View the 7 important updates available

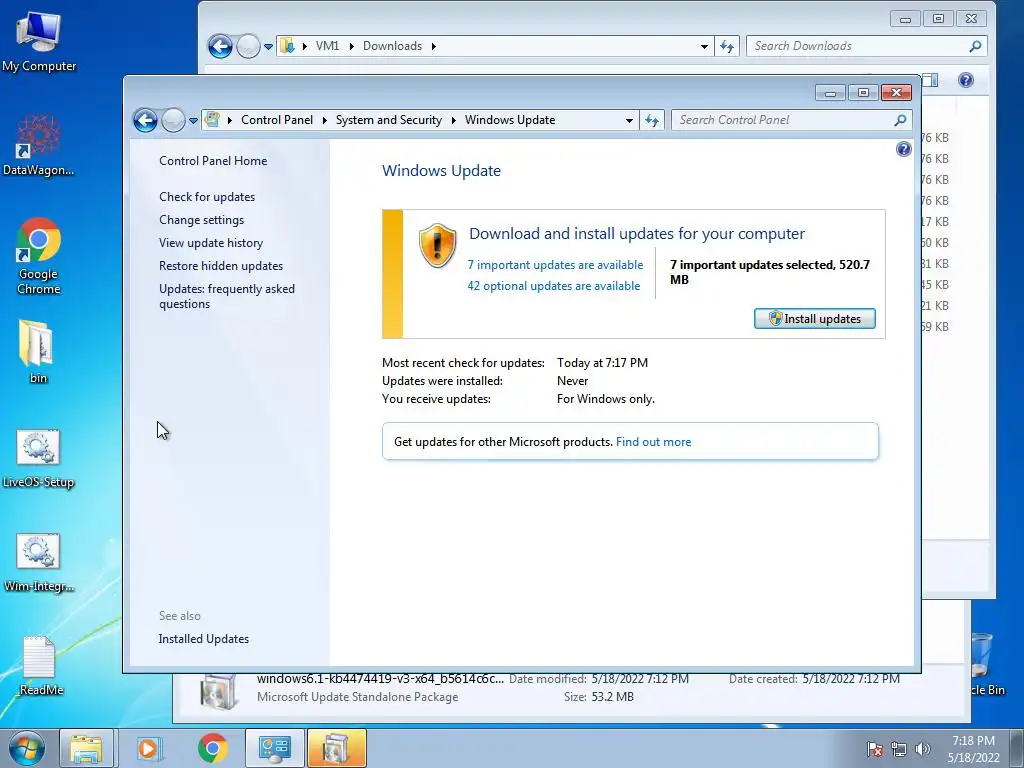point(555,265)
